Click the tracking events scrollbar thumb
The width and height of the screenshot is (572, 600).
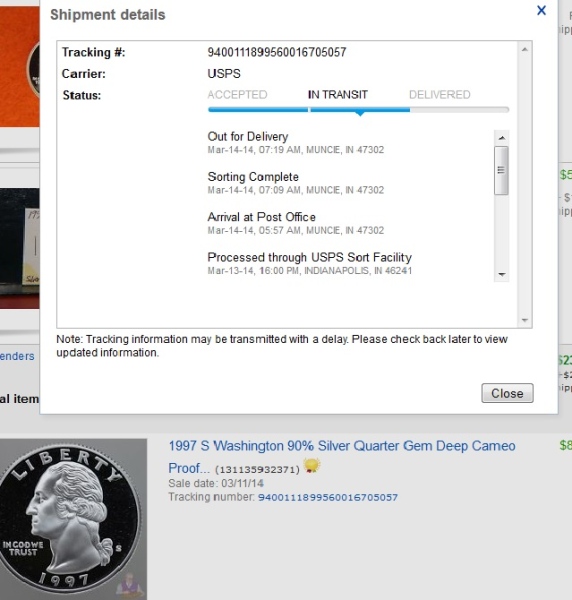(x=501, y=170)
